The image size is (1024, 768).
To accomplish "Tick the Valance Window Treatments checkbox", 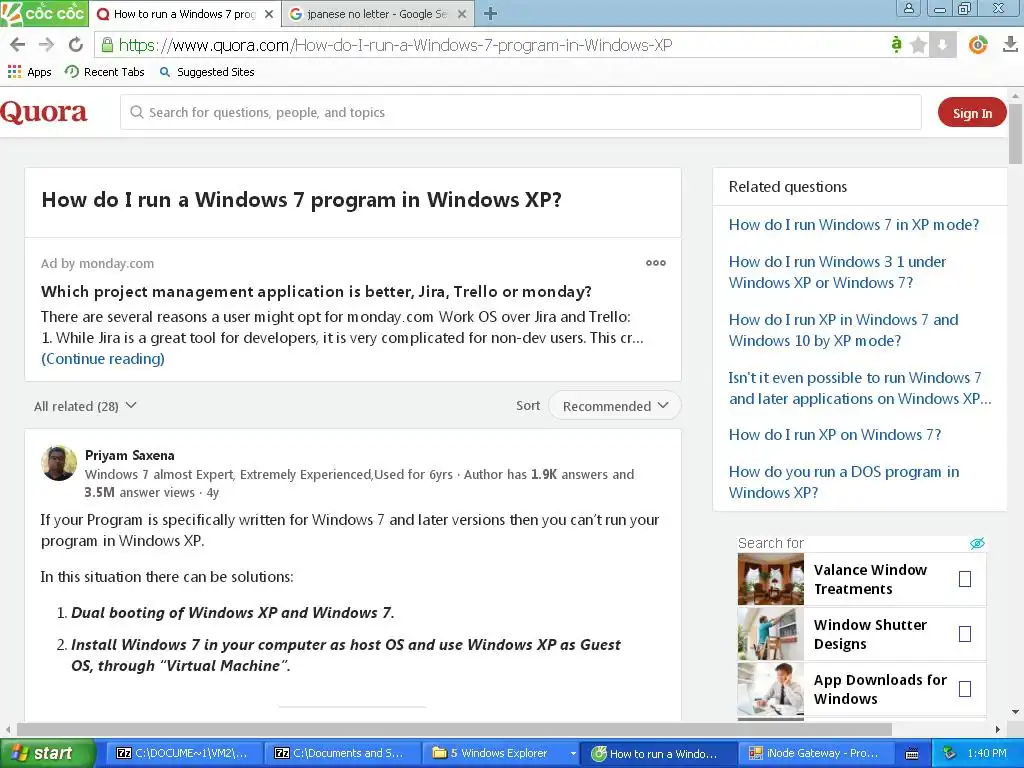I will click(x=965, y=579).
